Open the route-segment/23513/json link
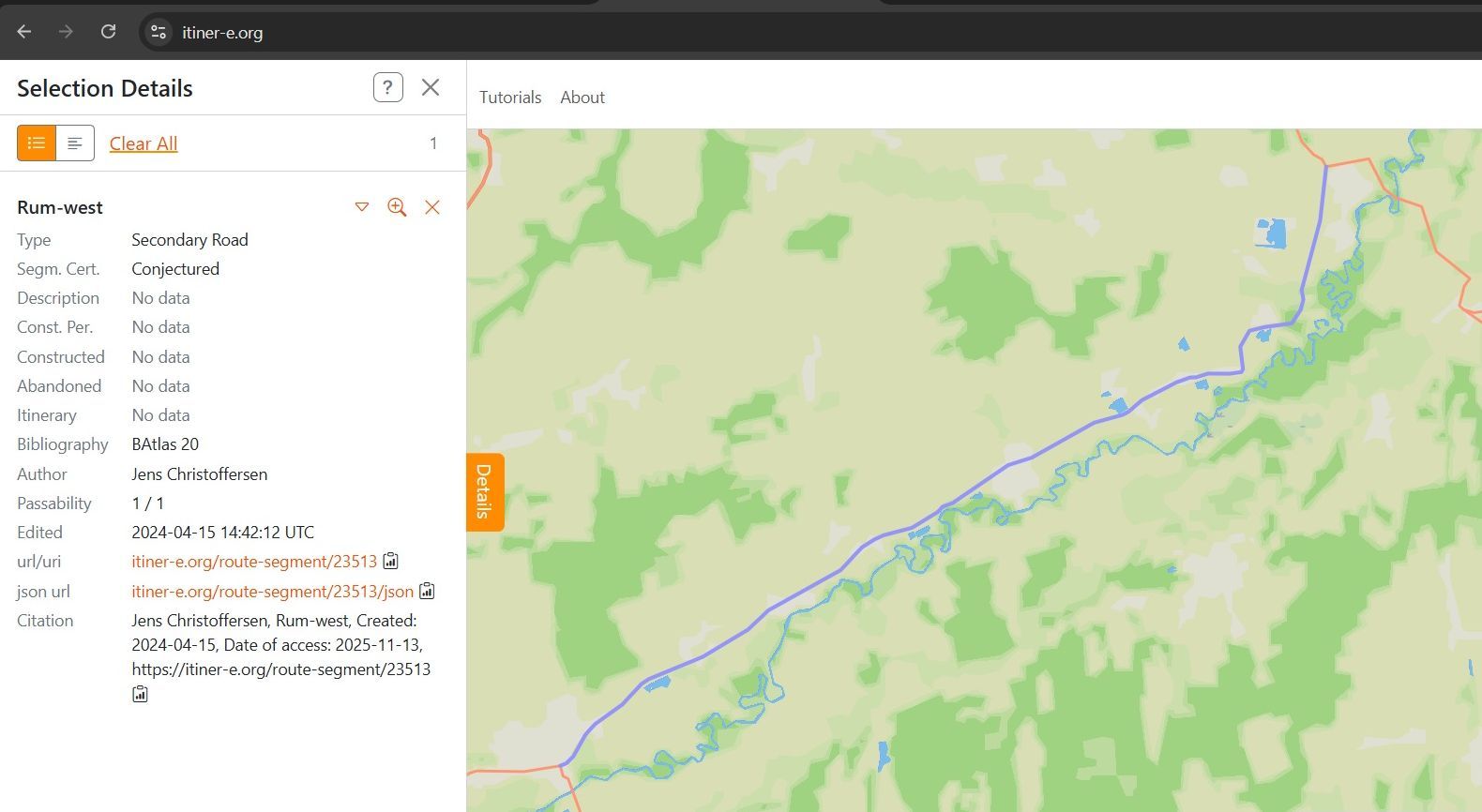Image resolution: width=1482 pixels, height=812 pixels. pyautogui.click(x=272, y=592)
